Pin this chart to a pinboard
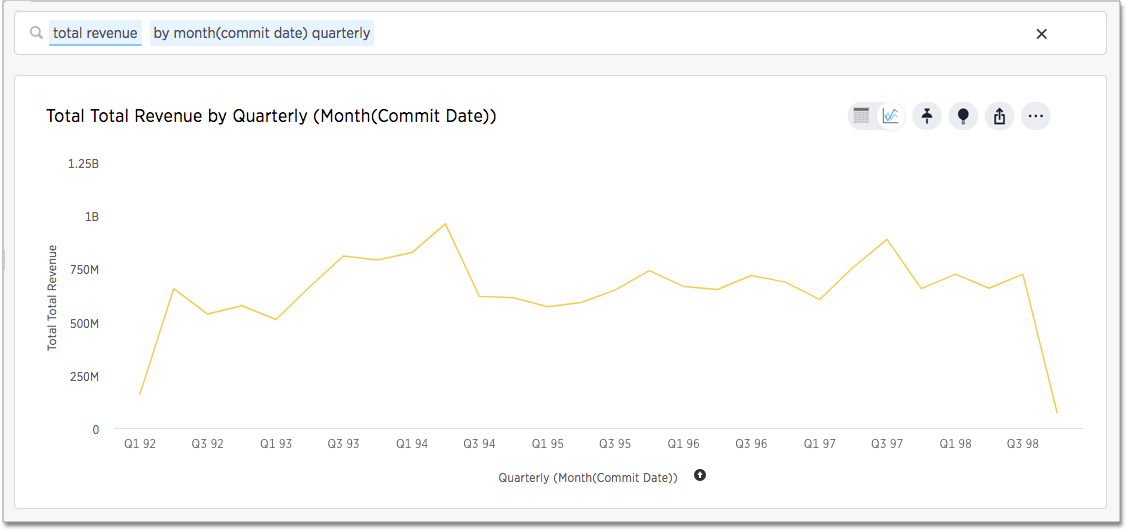The image size is (1127, 531). click(x=927, y=116)
